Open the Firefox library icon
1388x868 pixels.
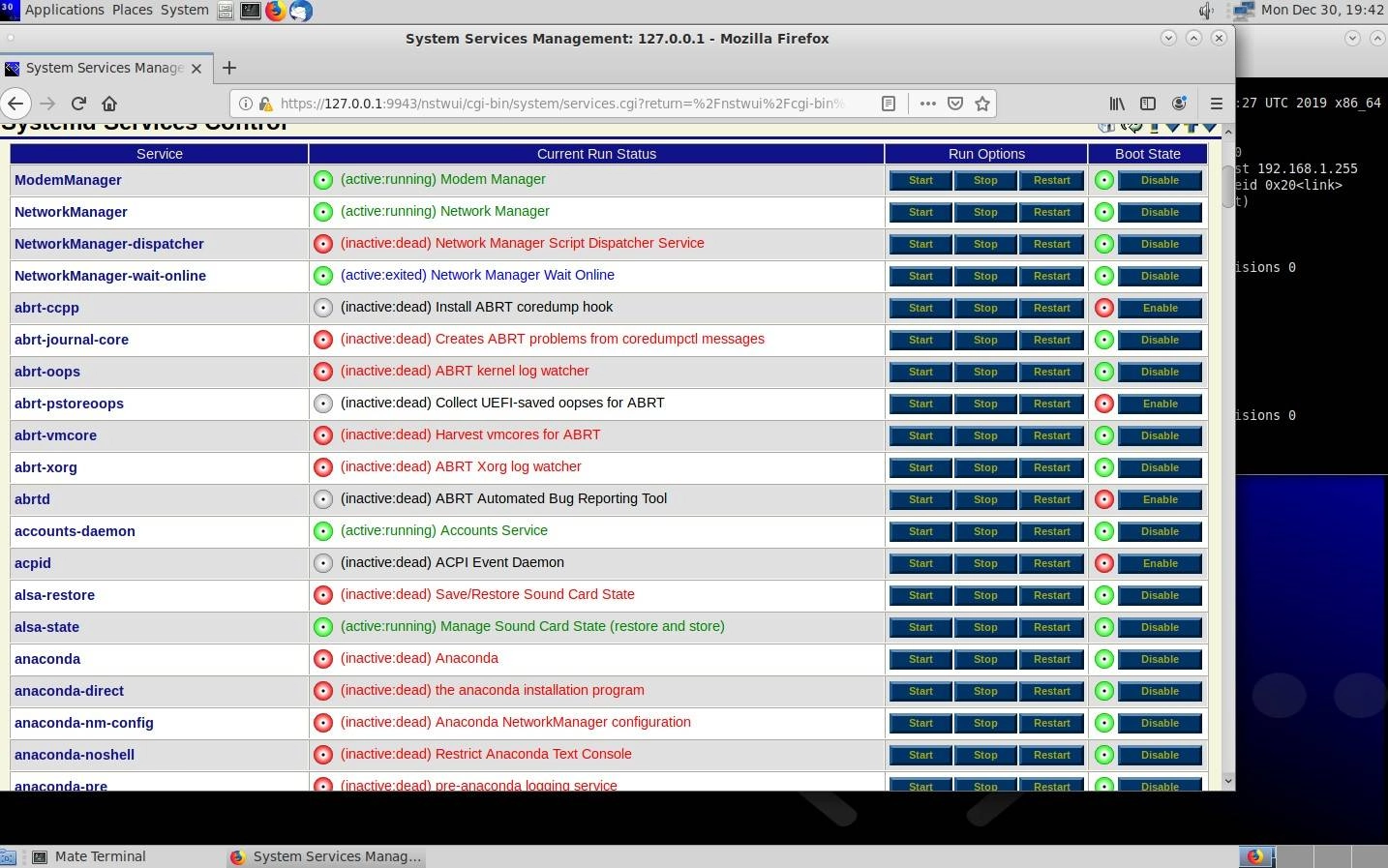click(x=1117, y=104)
